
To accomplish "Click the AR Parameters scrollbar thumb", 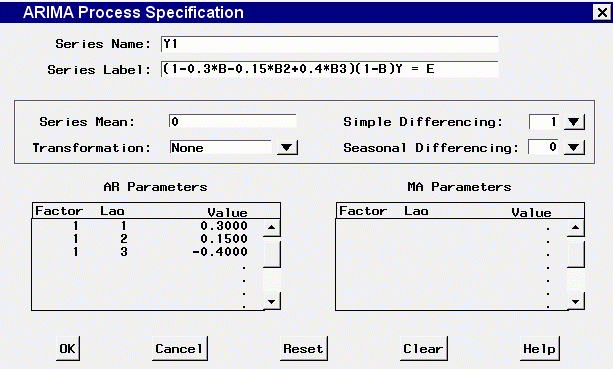I will pos(272,254).
